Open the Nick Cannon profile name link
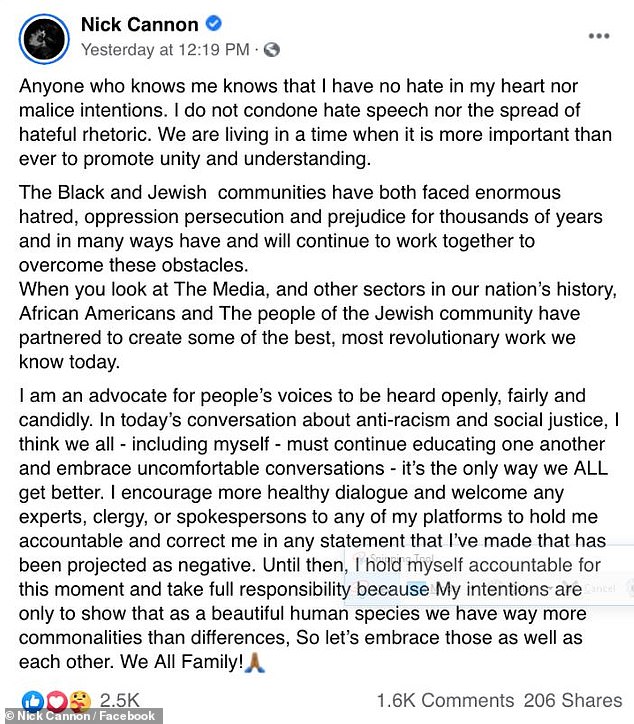 pyautogui.click(x=139, y=24)
